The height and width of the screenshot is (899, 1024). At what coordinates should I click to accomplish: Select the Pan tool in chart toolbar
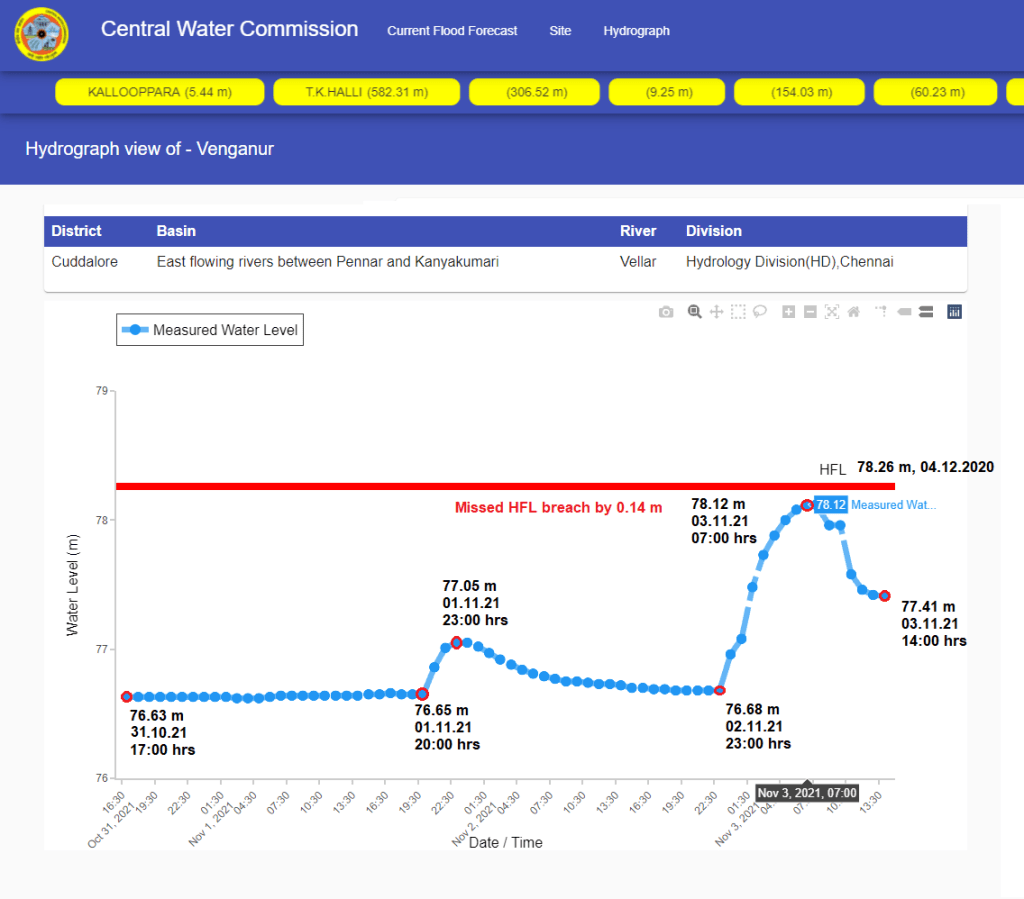(x=716, y=312)
